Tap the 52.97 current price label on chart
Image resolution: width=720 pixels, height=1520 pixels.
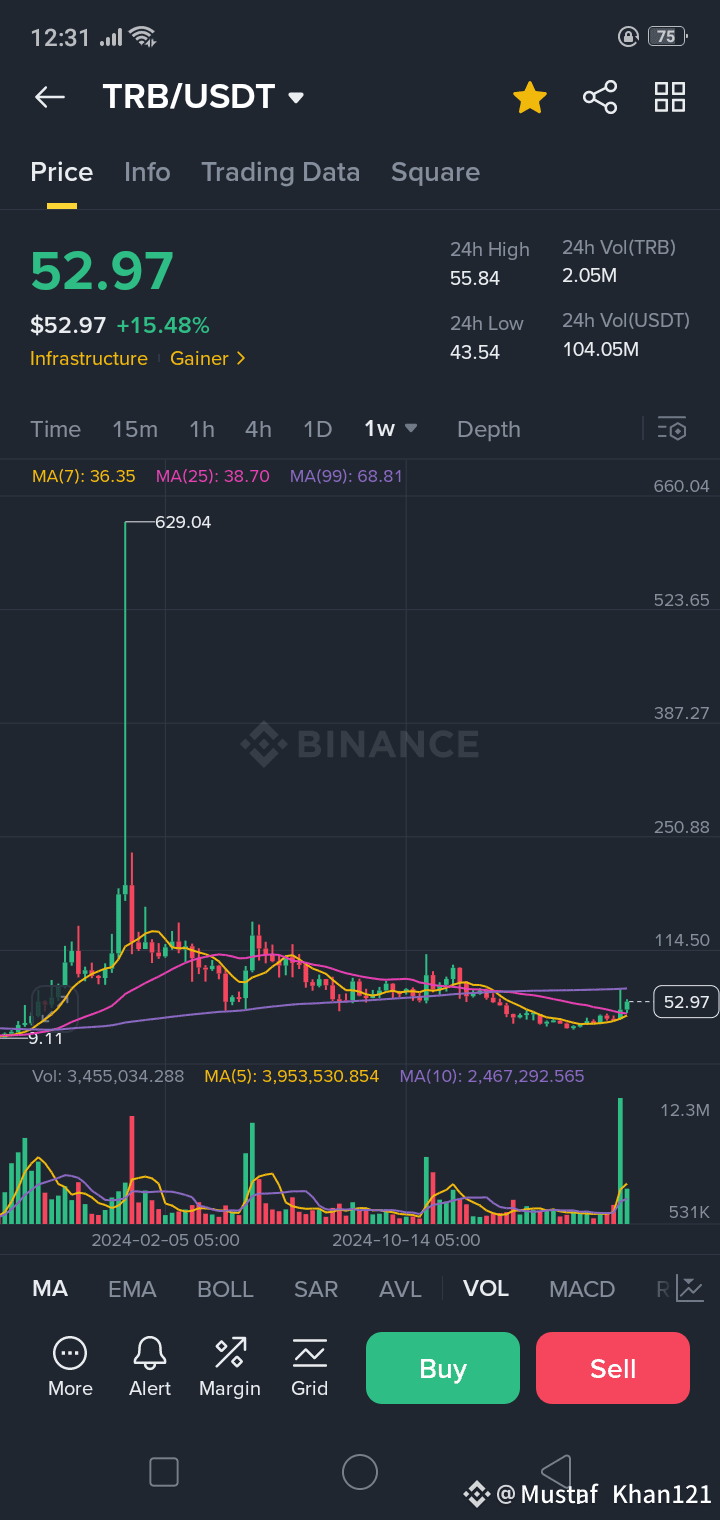[686, 1002]
